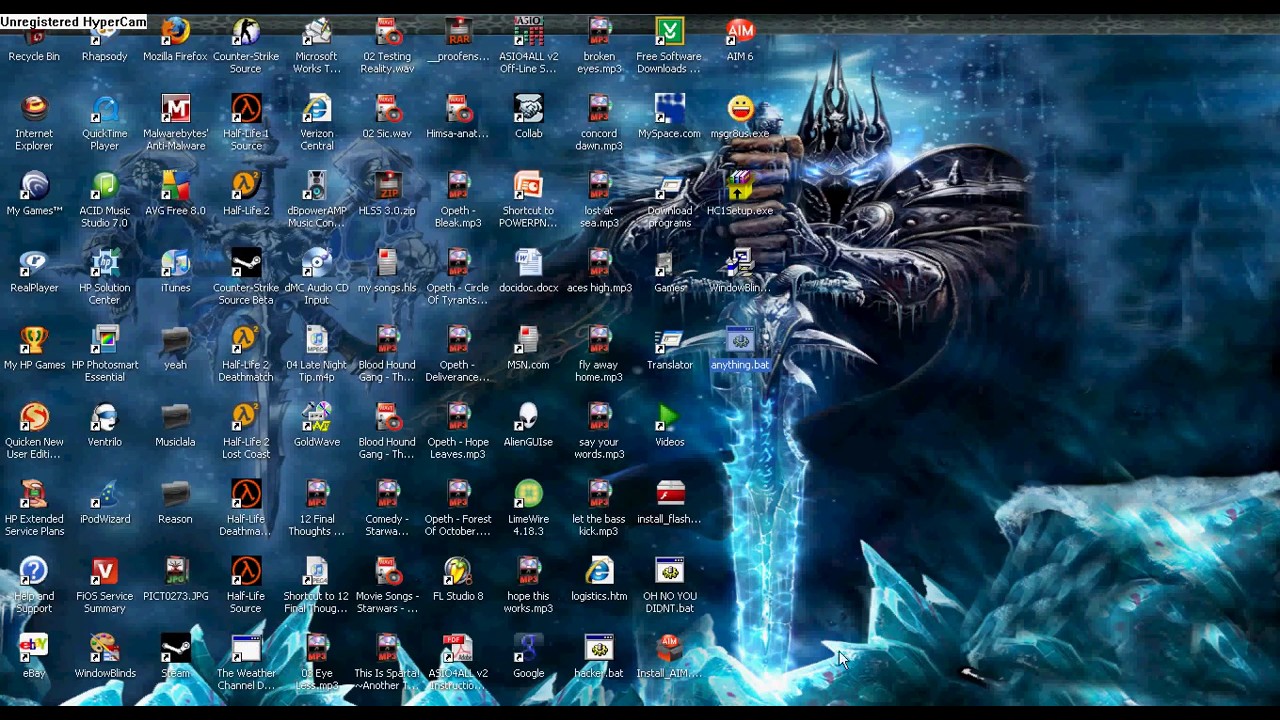Screen dimensions: 1280x720
Task: Click the Videos folder shortcut
Action: point(670,424)
